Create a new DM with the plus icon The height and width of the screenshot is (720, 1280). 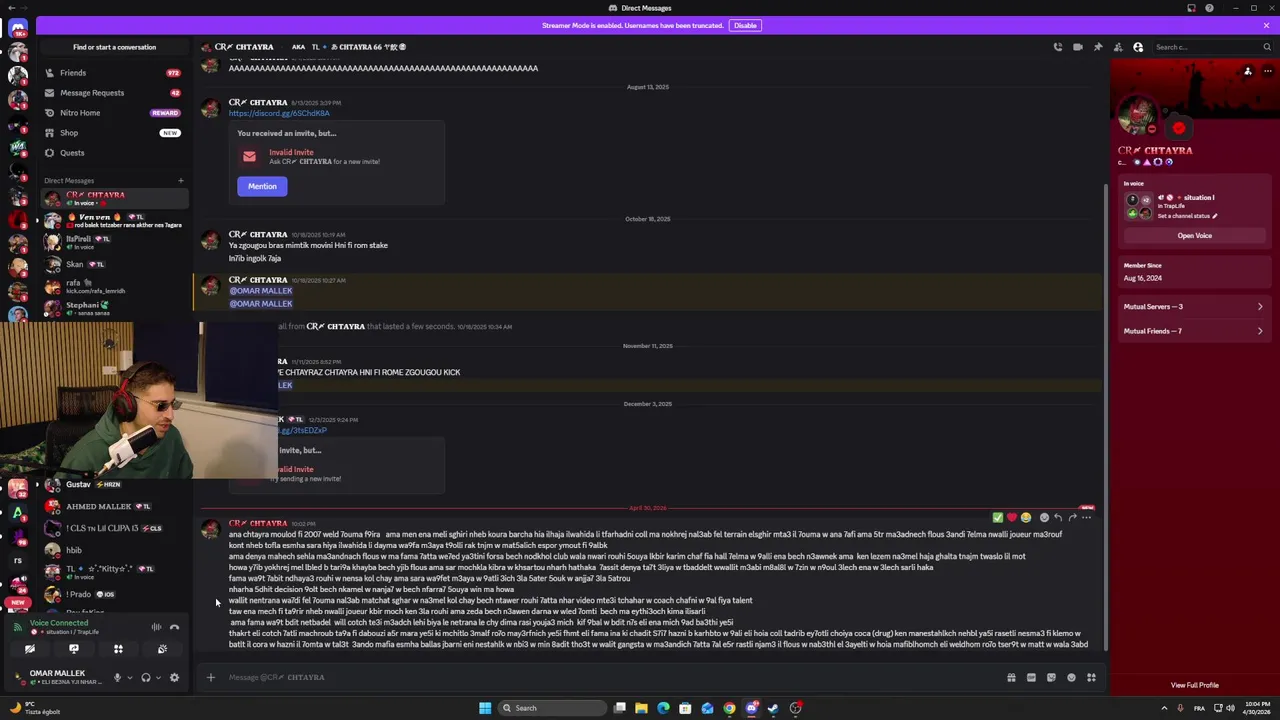coord(181,181)
